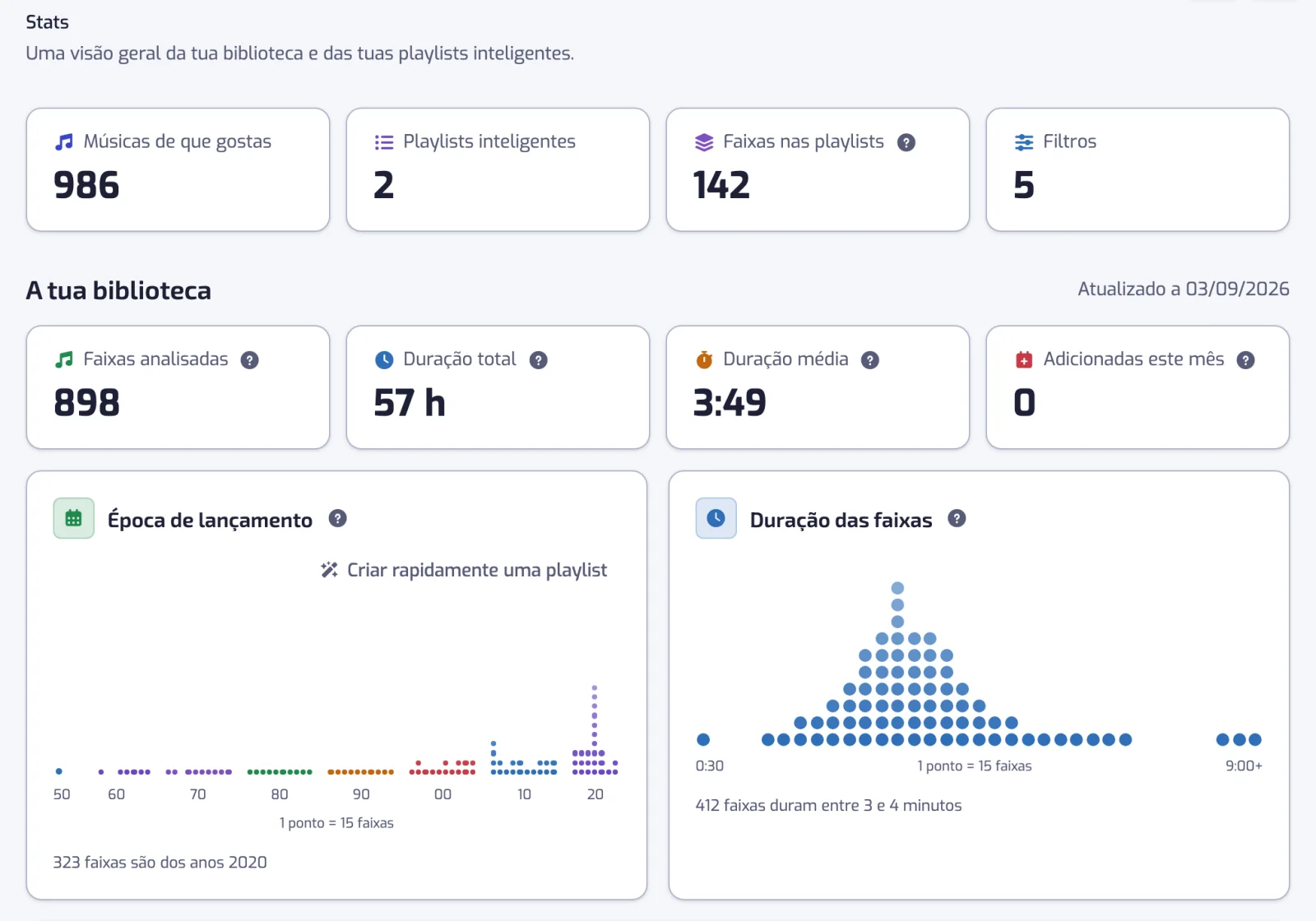Click the green music icon beside Faixas analisadas
The width and height of the screenshot is (1316, 921).
(x=64, y=360)
